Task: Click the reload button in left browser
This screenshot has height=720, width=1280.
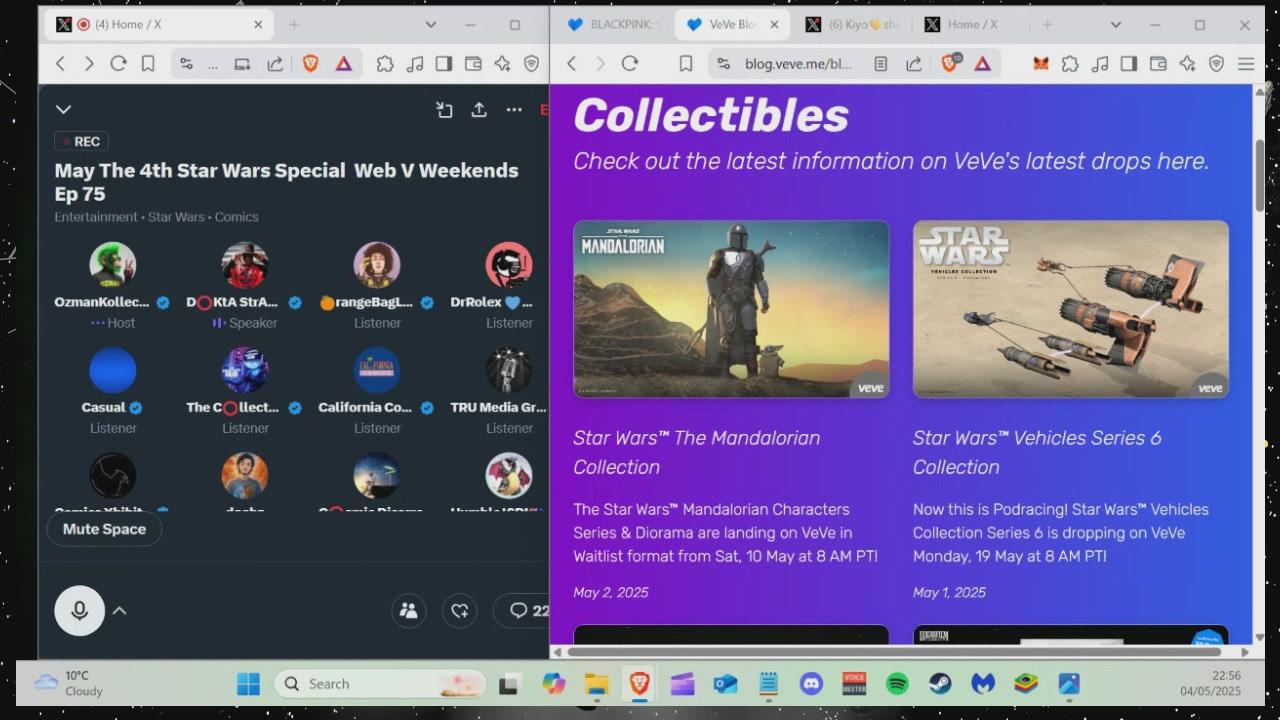Action: (x=118, y=64)
